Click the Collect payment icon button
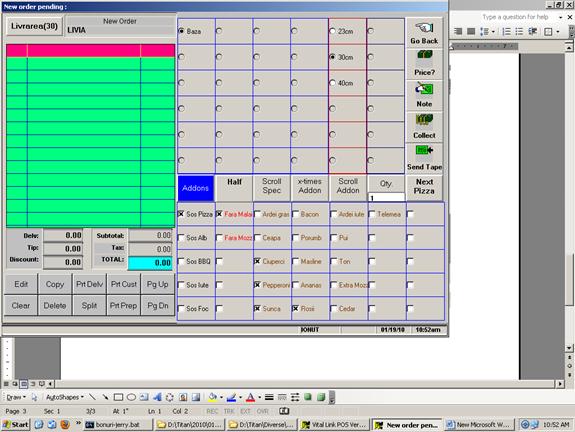575x432 pixels. pos(424,127)
